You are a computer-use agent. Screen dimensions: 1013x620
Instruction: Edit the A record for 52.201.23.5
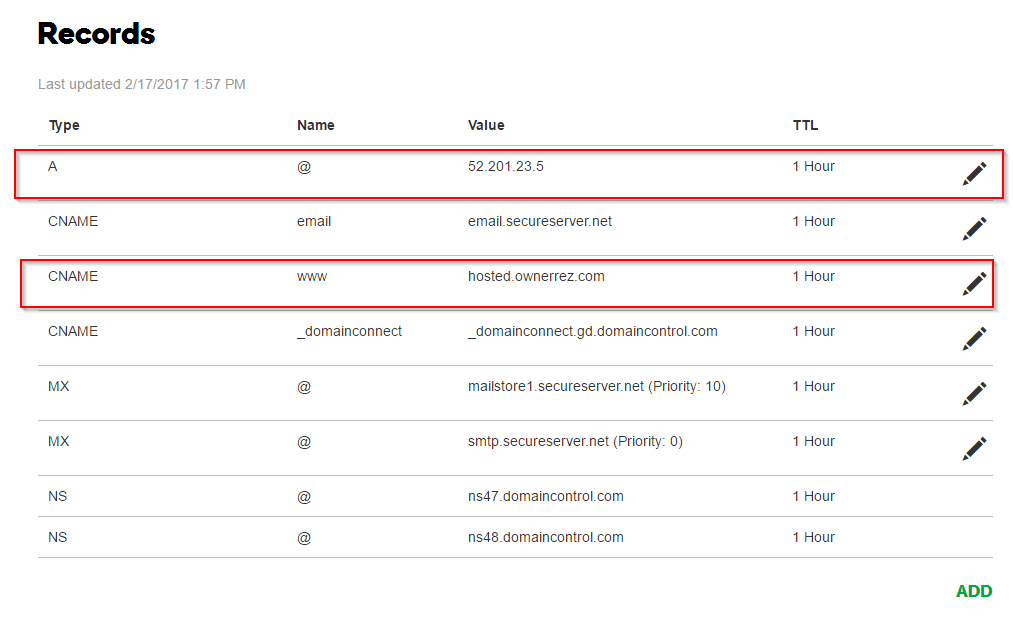[x=974, y=174]
